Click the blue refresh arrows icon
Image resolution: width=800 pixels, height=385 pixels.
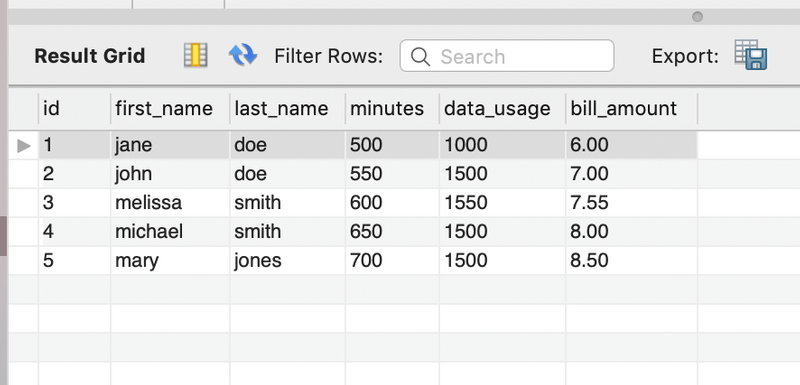tap(243, 55)
